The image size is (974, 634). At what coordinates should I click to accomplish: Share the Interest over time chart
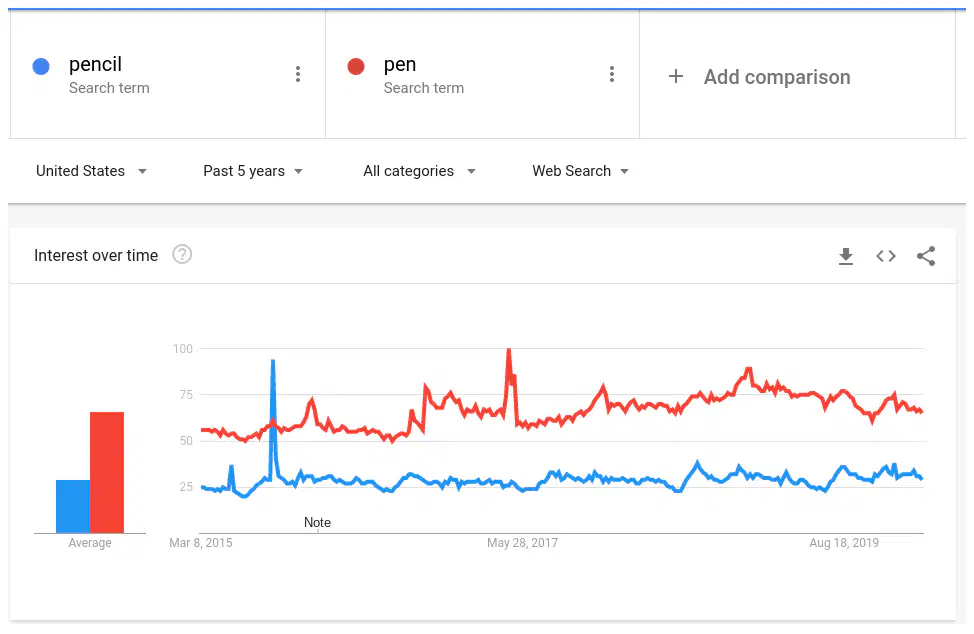(x=926, y=256)
